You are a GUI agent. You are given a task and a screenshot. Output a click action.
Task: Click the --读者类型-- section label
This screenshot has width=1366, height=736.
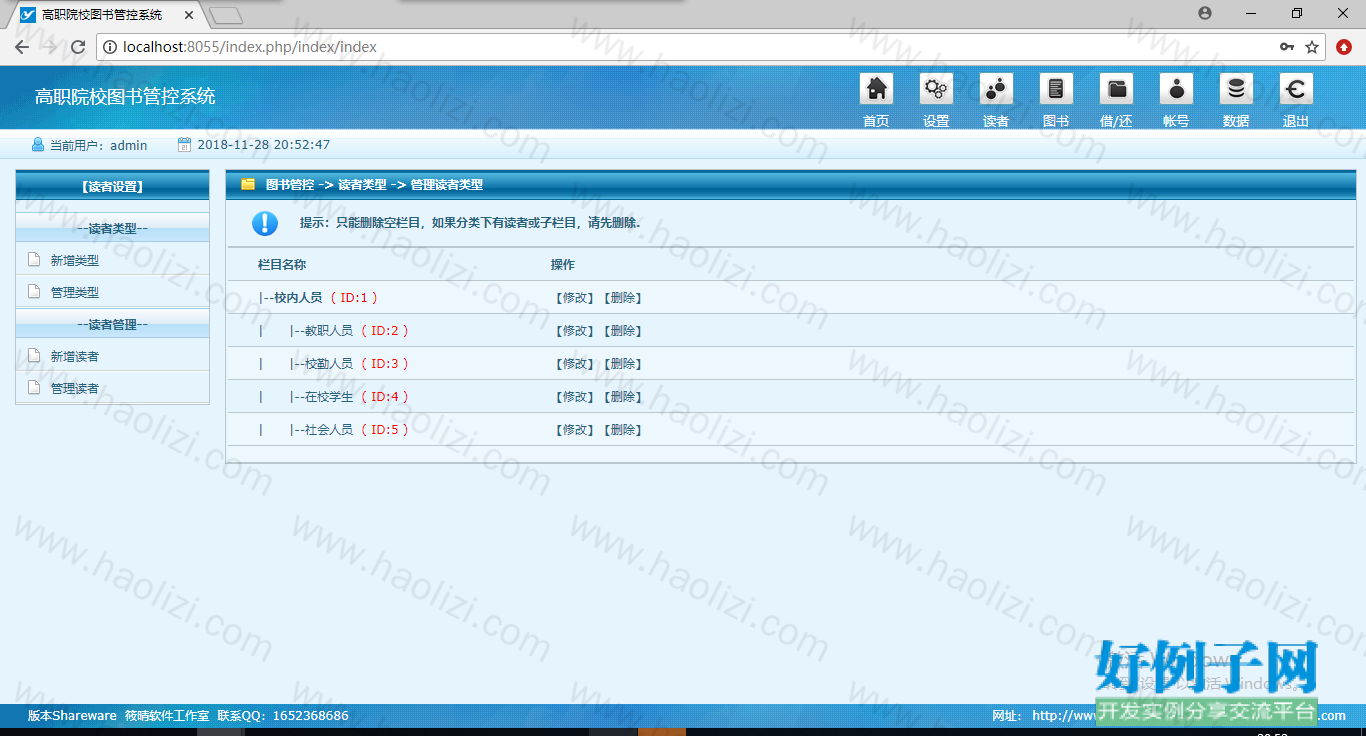point(112,229)
